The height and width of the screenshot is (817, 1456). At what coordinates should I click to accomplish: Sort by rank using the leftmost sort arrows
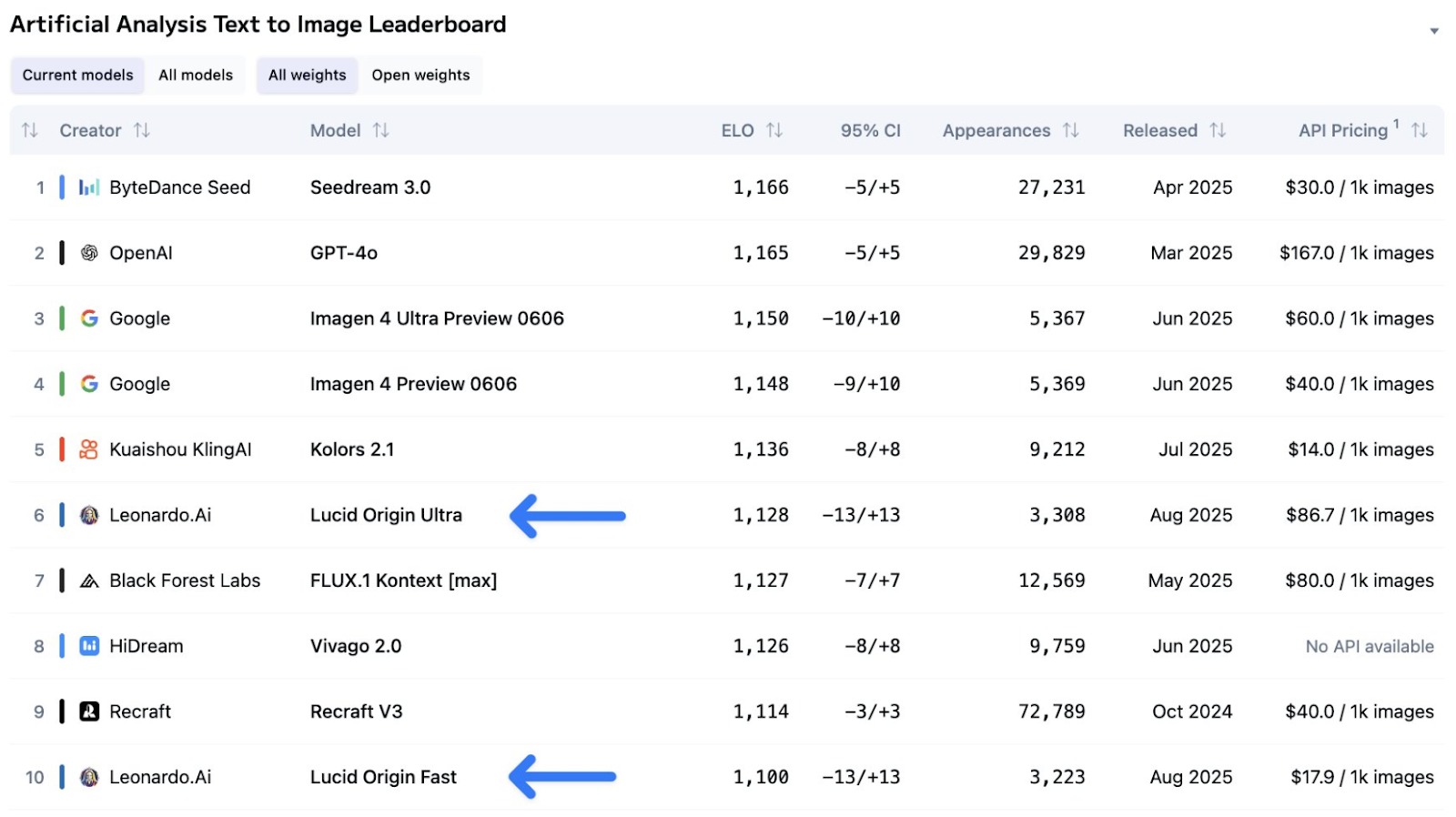(30, 130)
